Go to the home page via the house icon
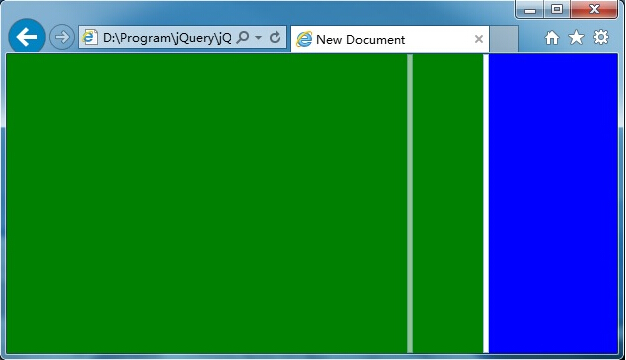This screenshot has width=626, height=360. [552, 38]
